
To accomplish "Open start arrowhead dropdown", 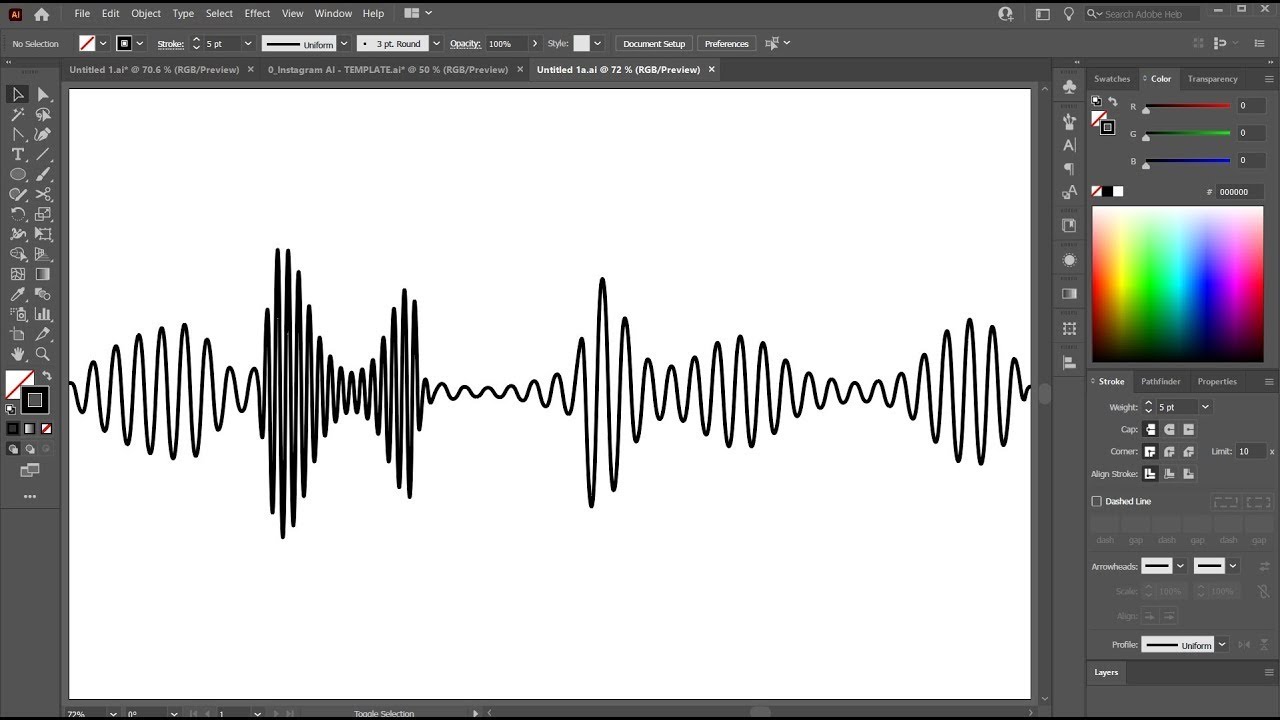I will (x=1180, y=566).
